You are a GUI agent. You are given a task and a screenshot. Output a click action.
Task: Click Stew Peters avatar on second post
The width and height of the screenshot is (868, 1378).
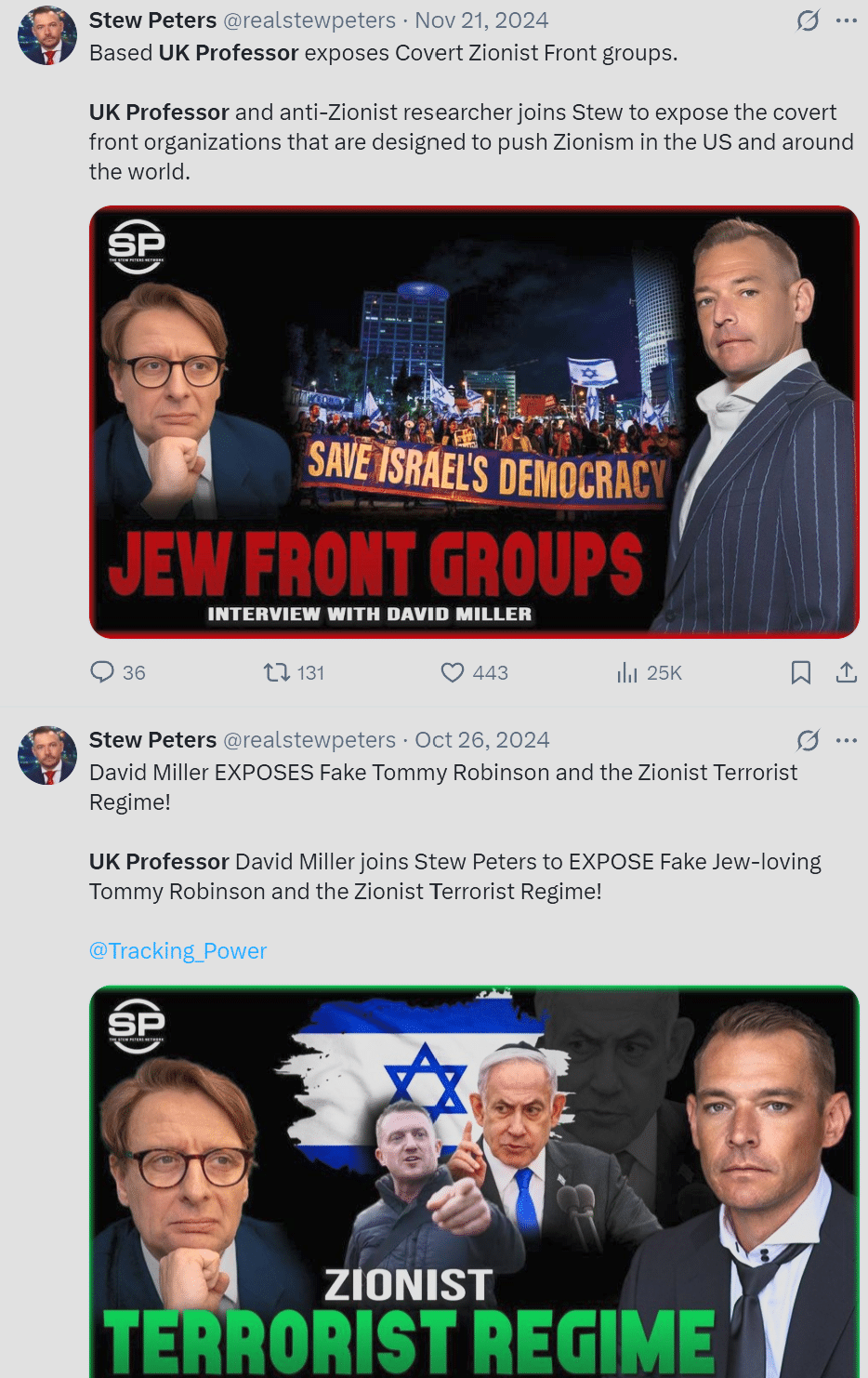point(47,755)
